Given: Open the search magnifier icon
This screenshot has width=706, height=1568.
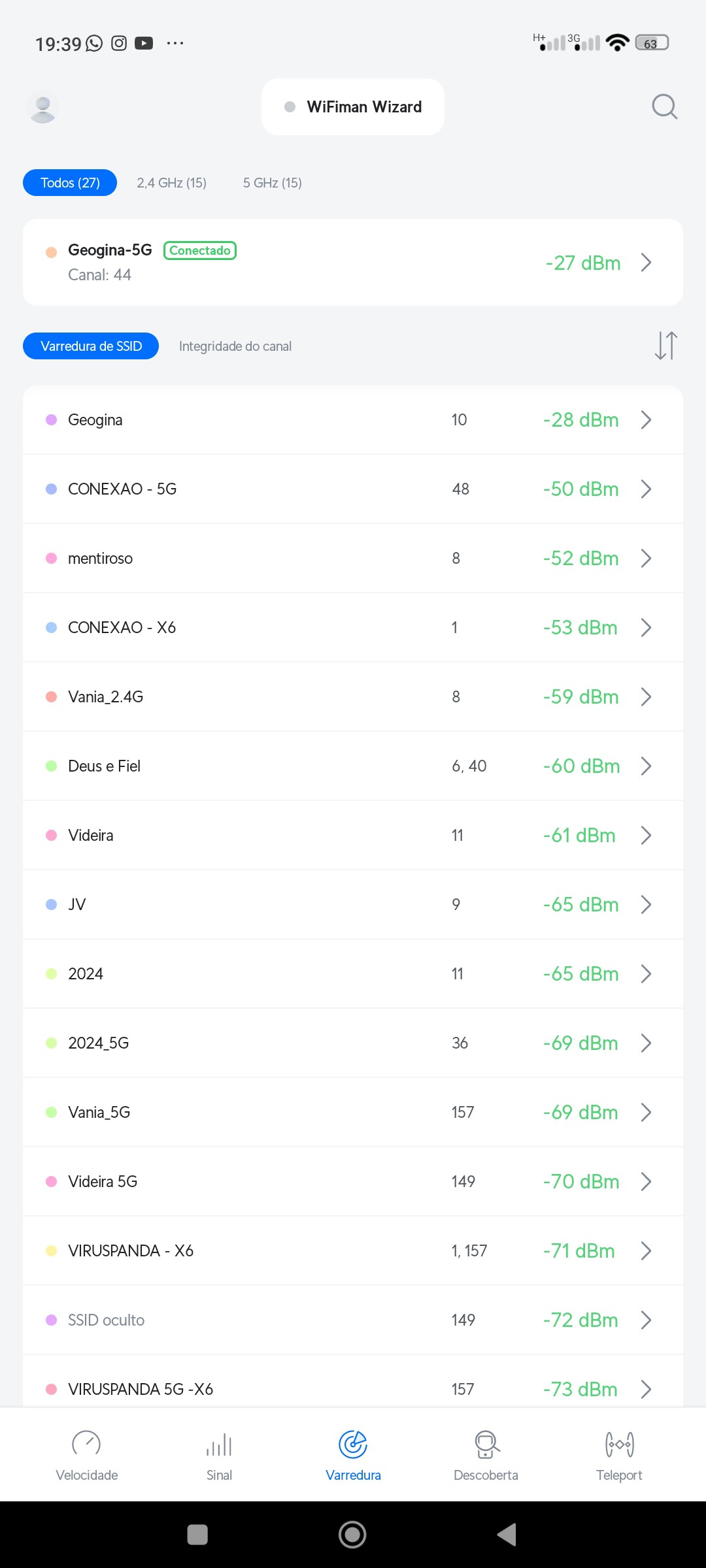Looking at the screenshot, I should point(664,106).
